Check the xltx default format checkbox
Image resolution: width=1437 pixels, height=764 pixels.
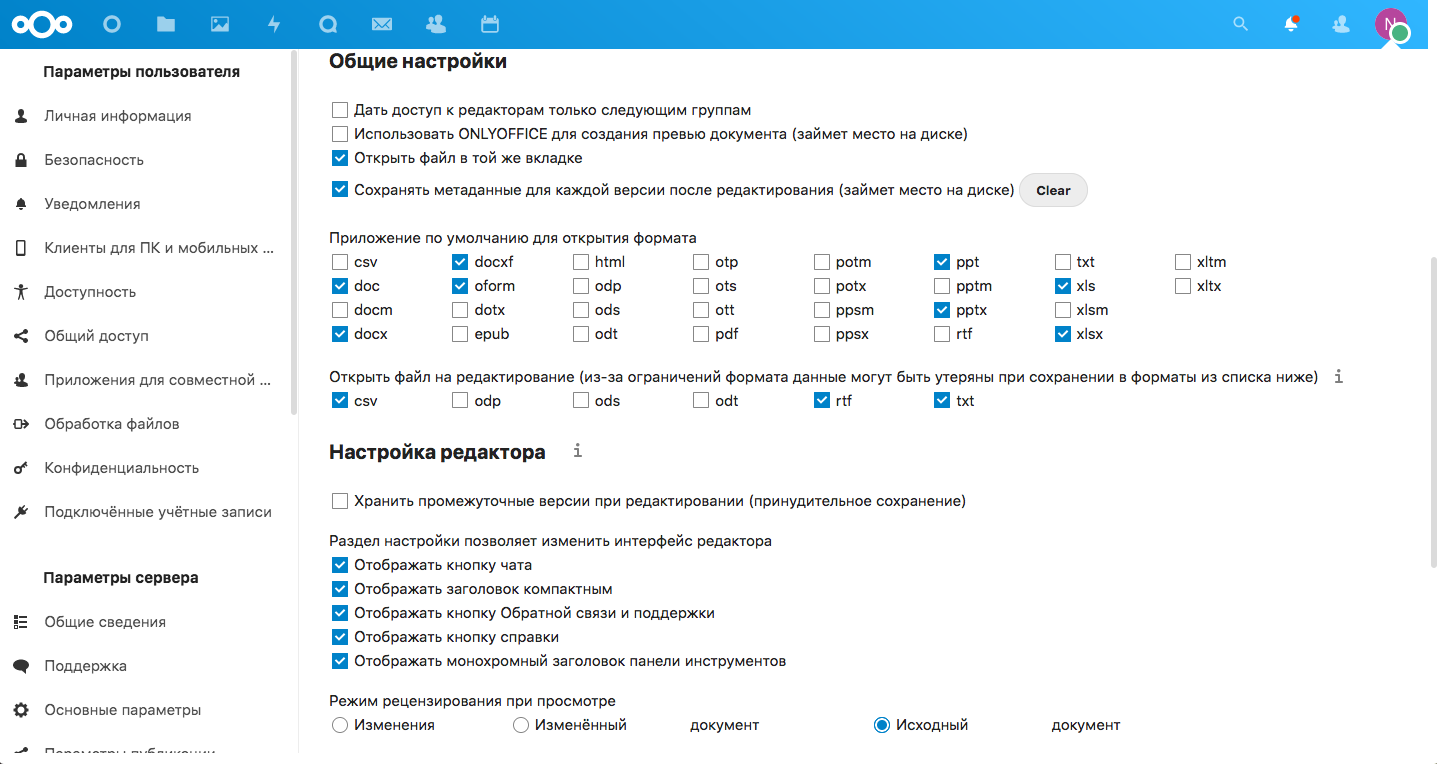click(1183, 286)
